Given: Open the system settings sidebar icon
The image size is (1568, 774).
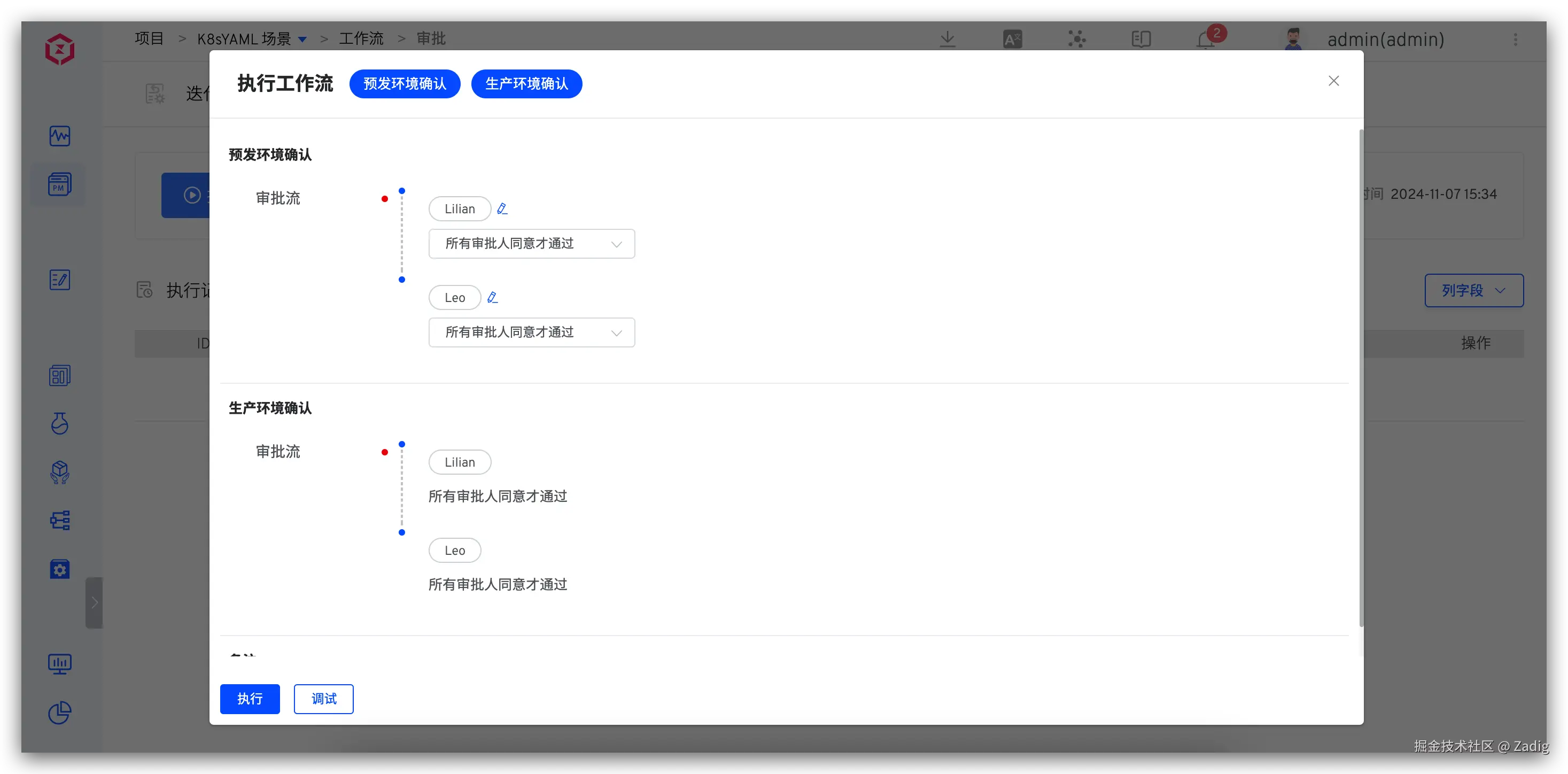Looking at the screenshot, I should coord(59,569).
